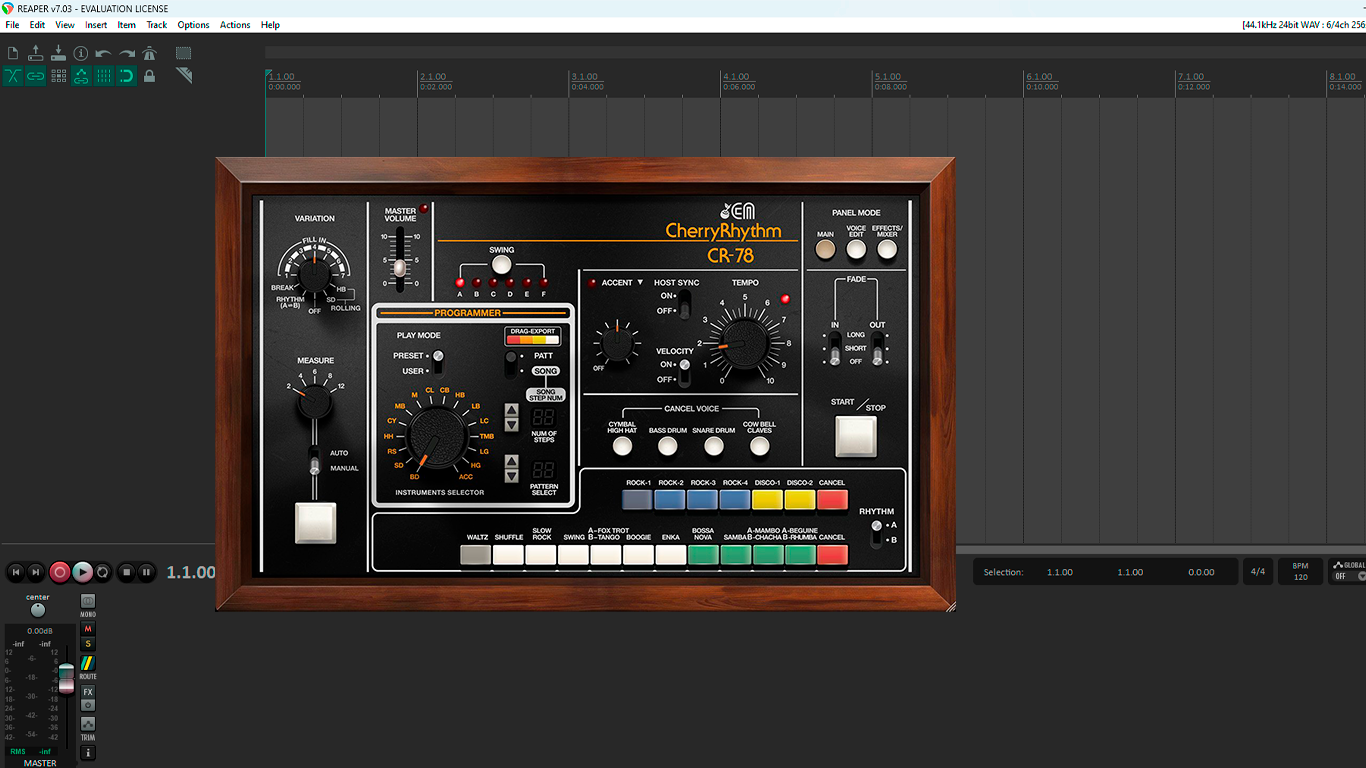Open Project Settings info icon
Viewport: 1366px width, 768px height.
[x=81, y=53]
